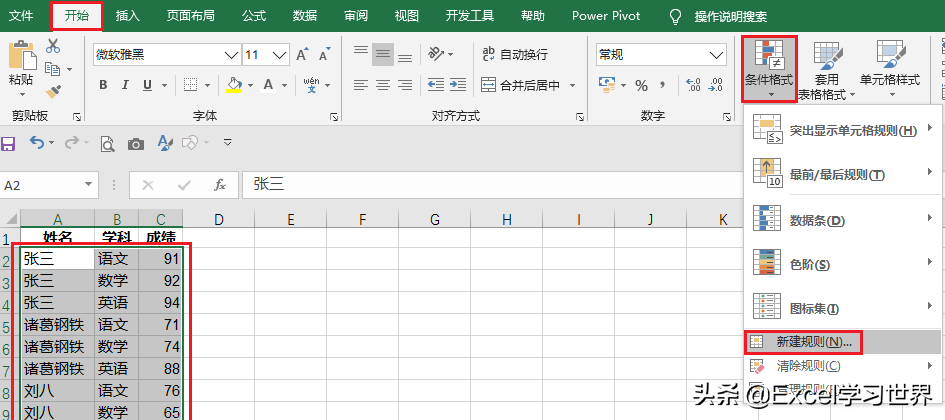Open the Power Pivot tab
This screenshot has height=420, width=945.
[x=606, y=16]
